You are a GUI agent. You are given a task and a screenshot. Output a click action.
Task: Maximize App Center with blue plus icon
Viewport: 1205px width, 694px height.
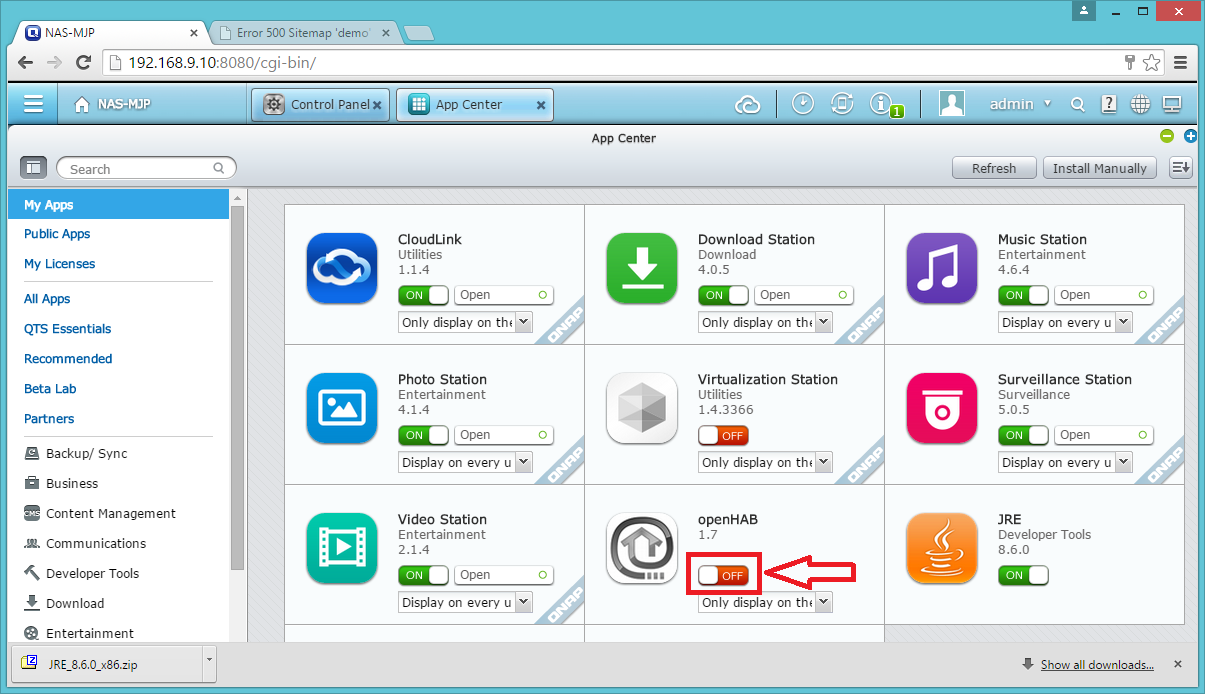click(x=1190, y=136)
